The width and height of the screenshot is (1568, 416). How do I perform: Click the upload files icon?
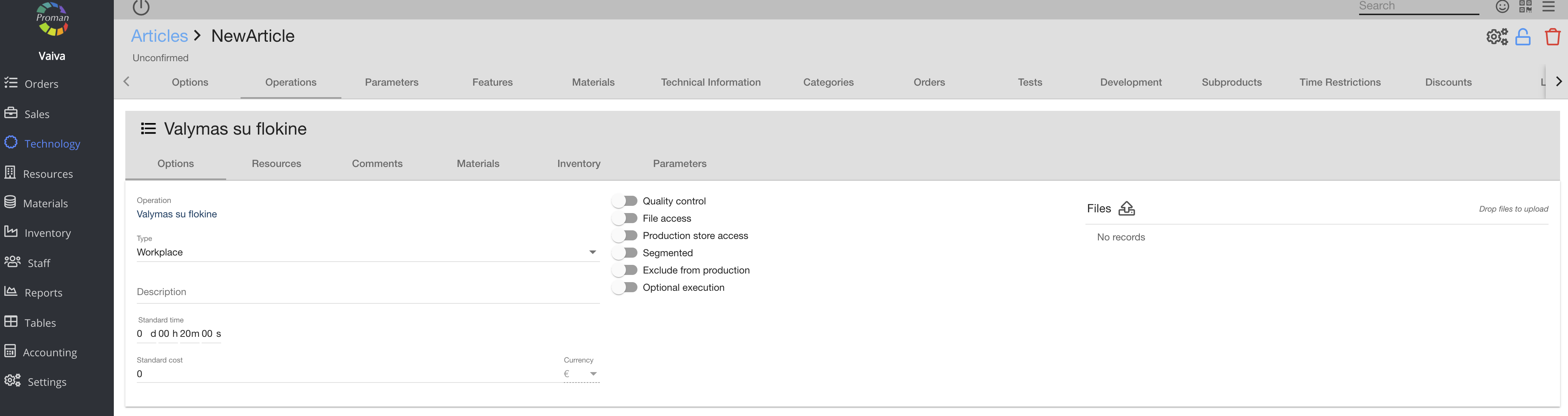click(1127, 209)
